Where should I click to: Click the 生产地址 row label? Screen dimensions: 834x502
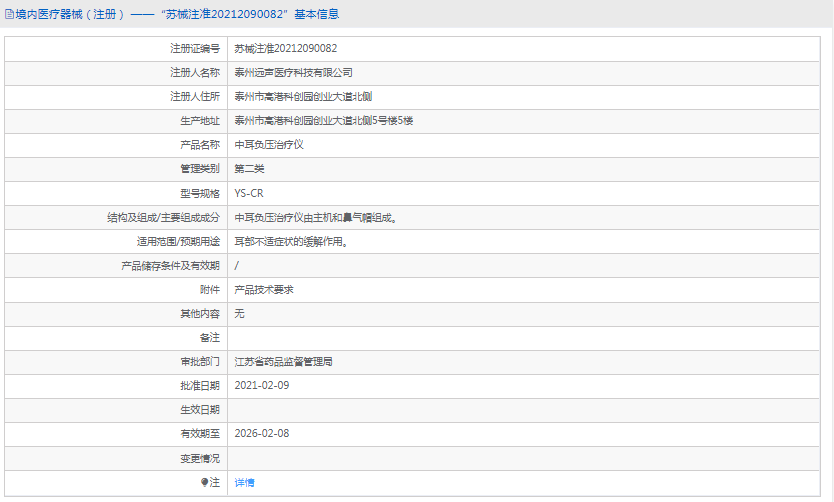(200, 121)
